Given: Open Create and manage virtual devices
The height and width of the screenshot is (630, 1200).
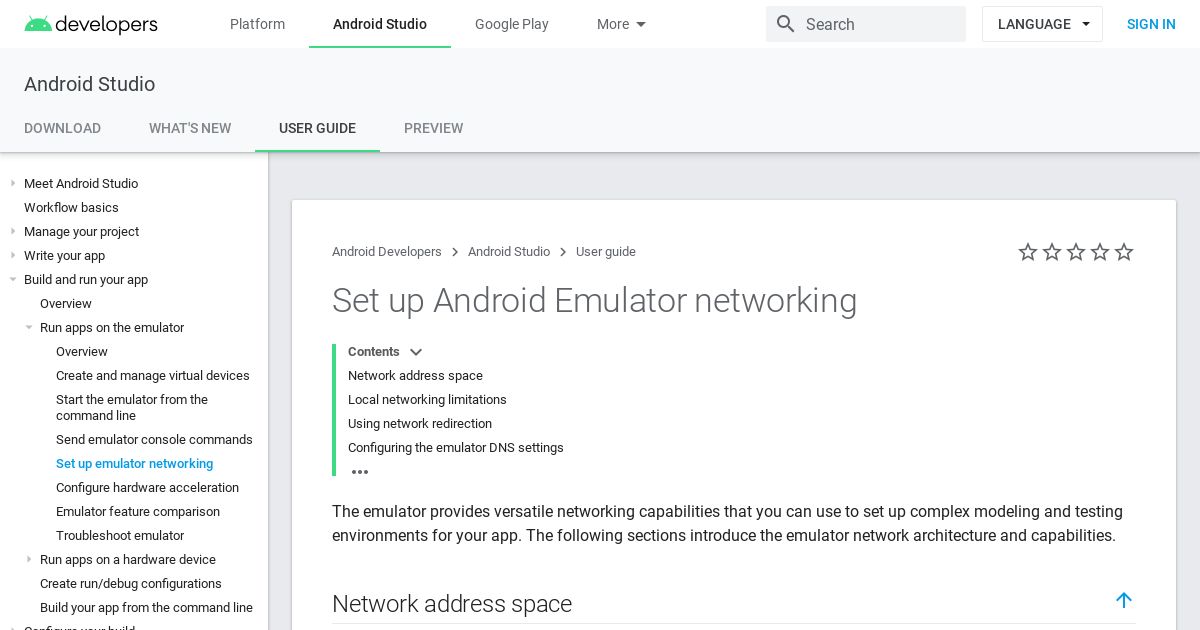Looking at the screenshot, I should pyautogui.click(x=153, y=376).
